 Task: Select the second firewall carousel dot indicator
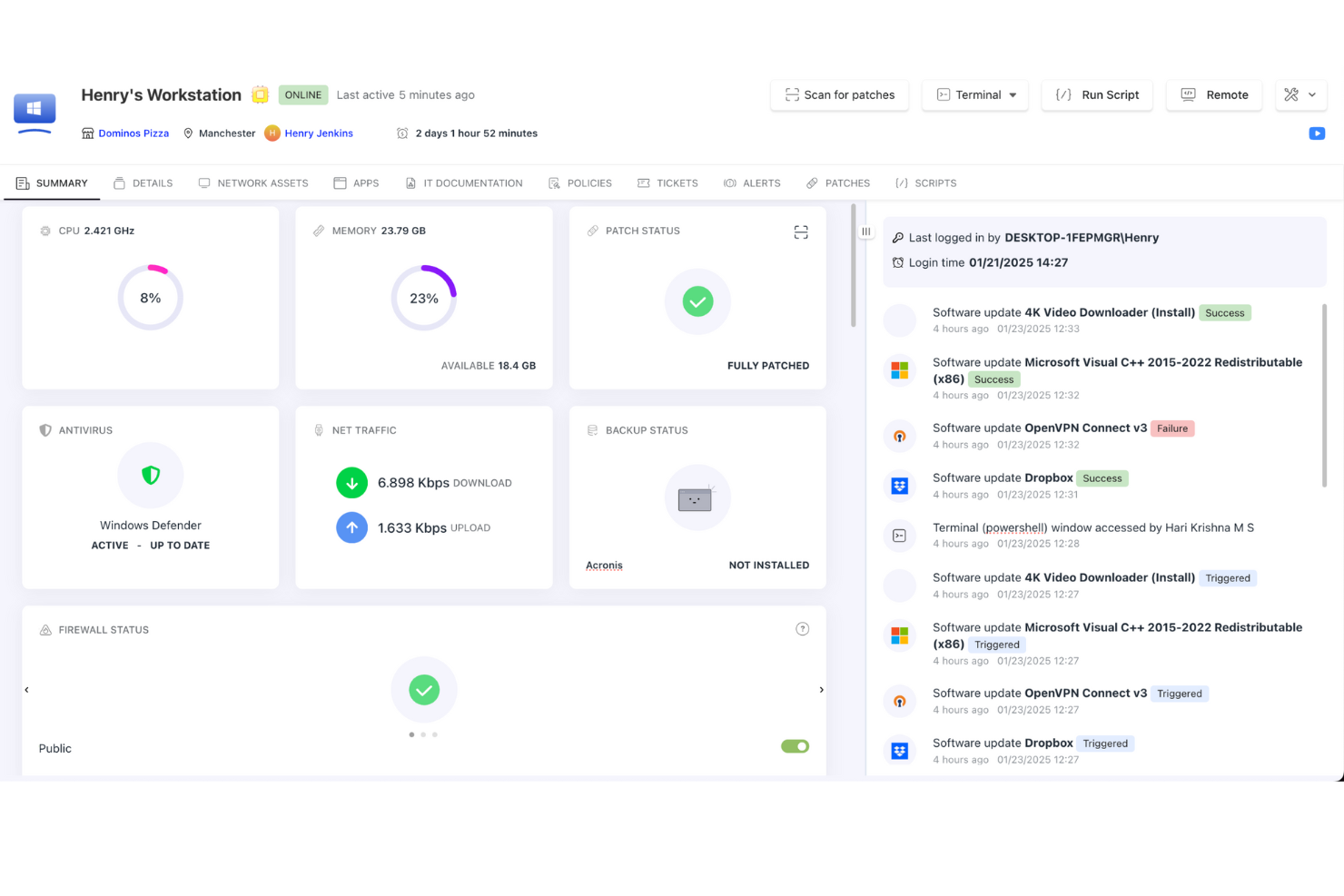click(424, 734)
